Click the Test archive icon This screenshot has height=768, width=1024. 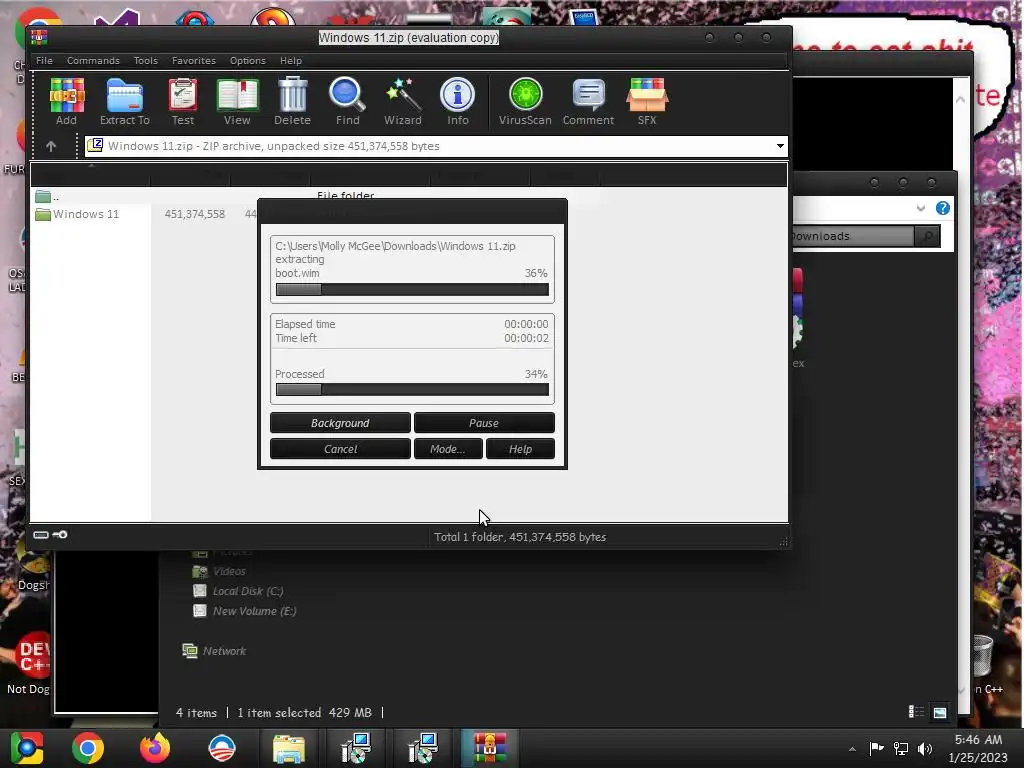click(x=183, y=101)
